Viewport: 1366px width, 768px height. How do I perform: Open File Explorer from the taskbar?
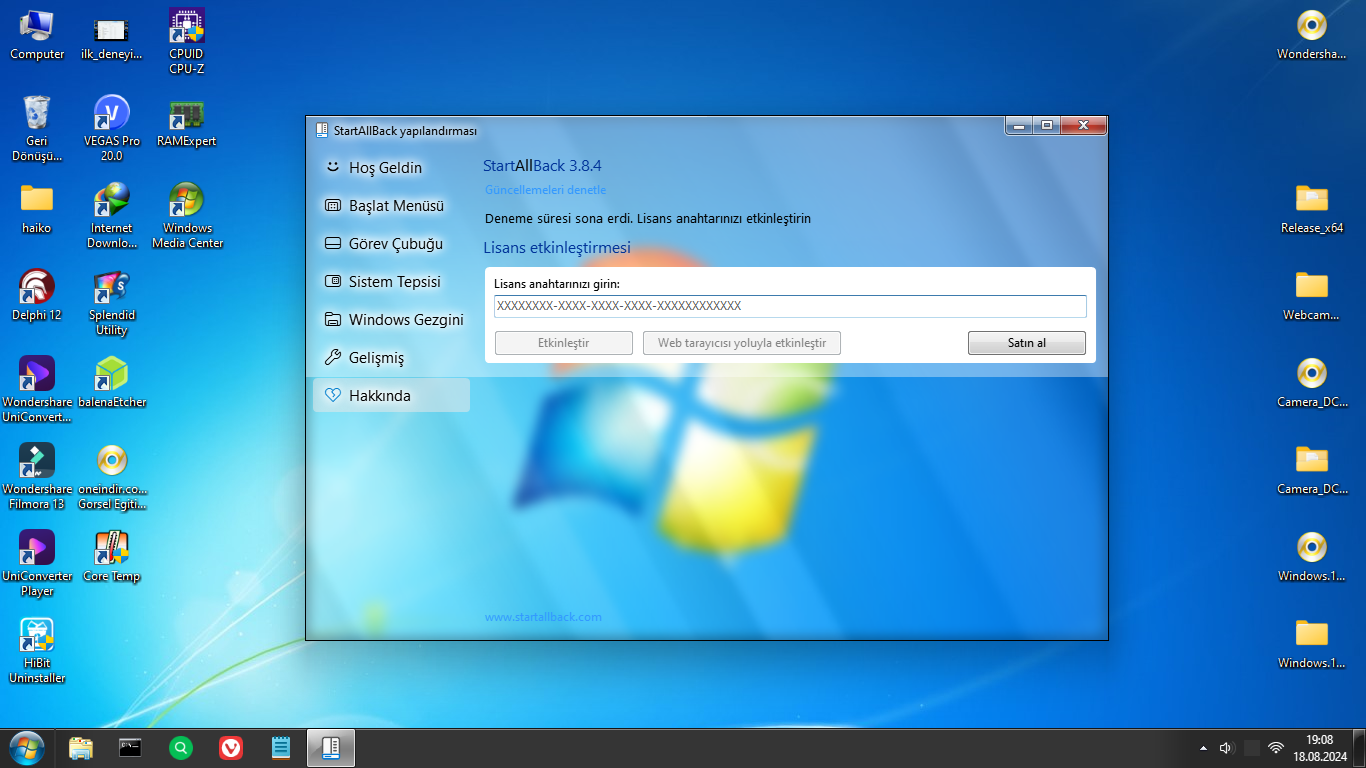pyautogui.click(x=80, y=747)
